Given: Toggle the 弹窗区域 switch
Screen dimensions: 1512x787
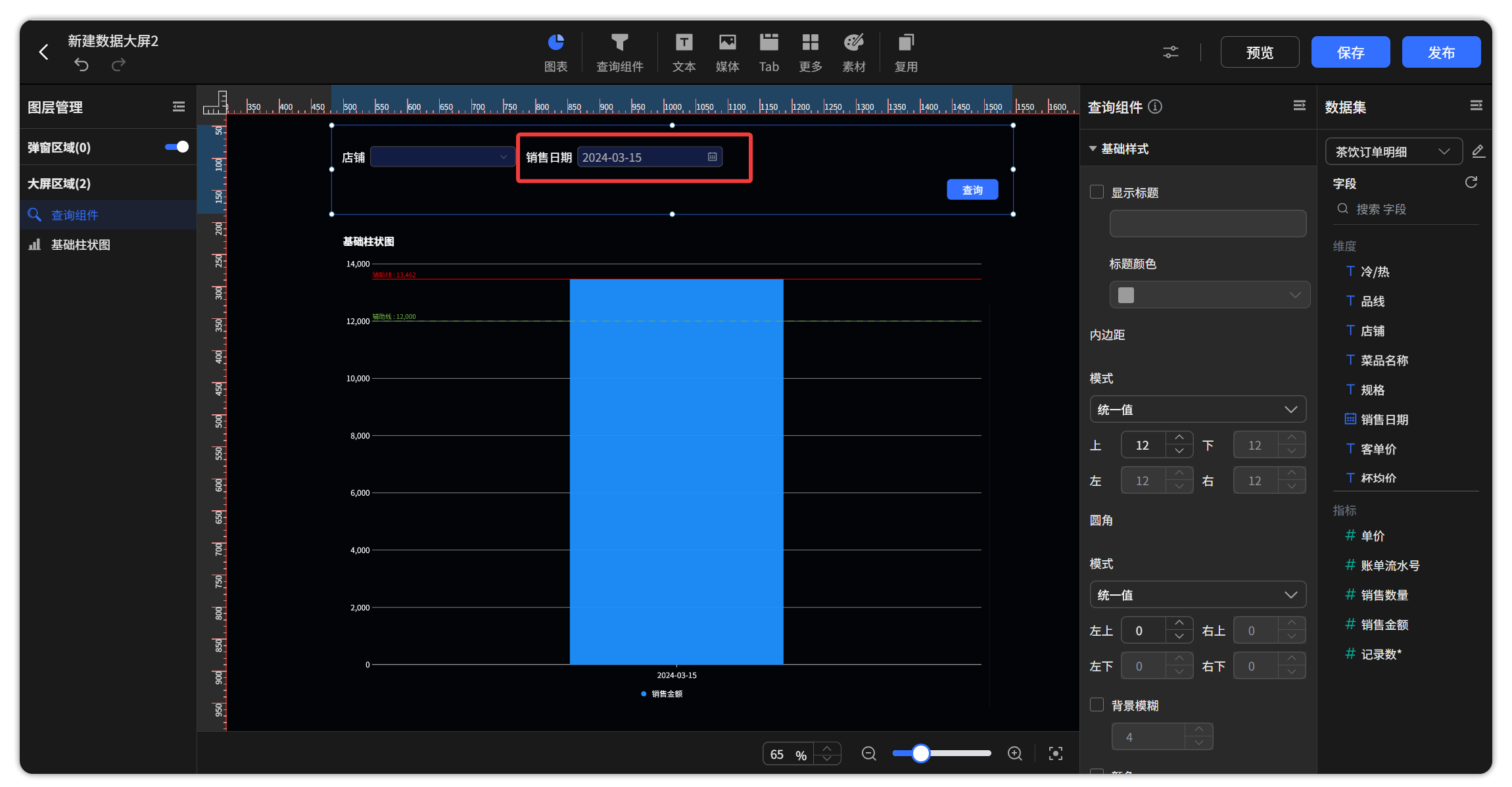Looking at the screenshot, I should 176,147.
